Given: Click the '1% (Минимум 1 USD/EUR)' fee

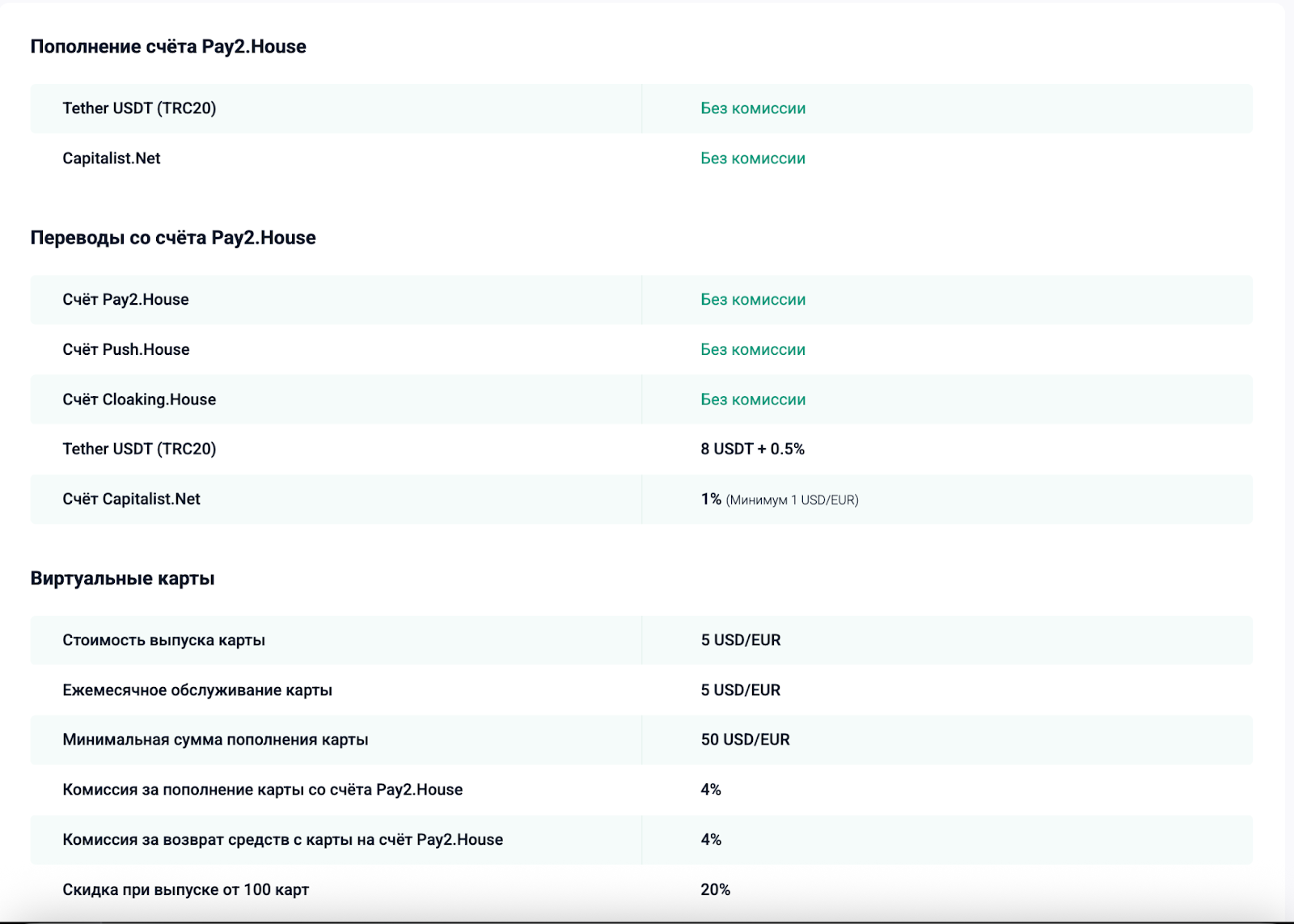Looking at the screenshot, I should (779, 500).
